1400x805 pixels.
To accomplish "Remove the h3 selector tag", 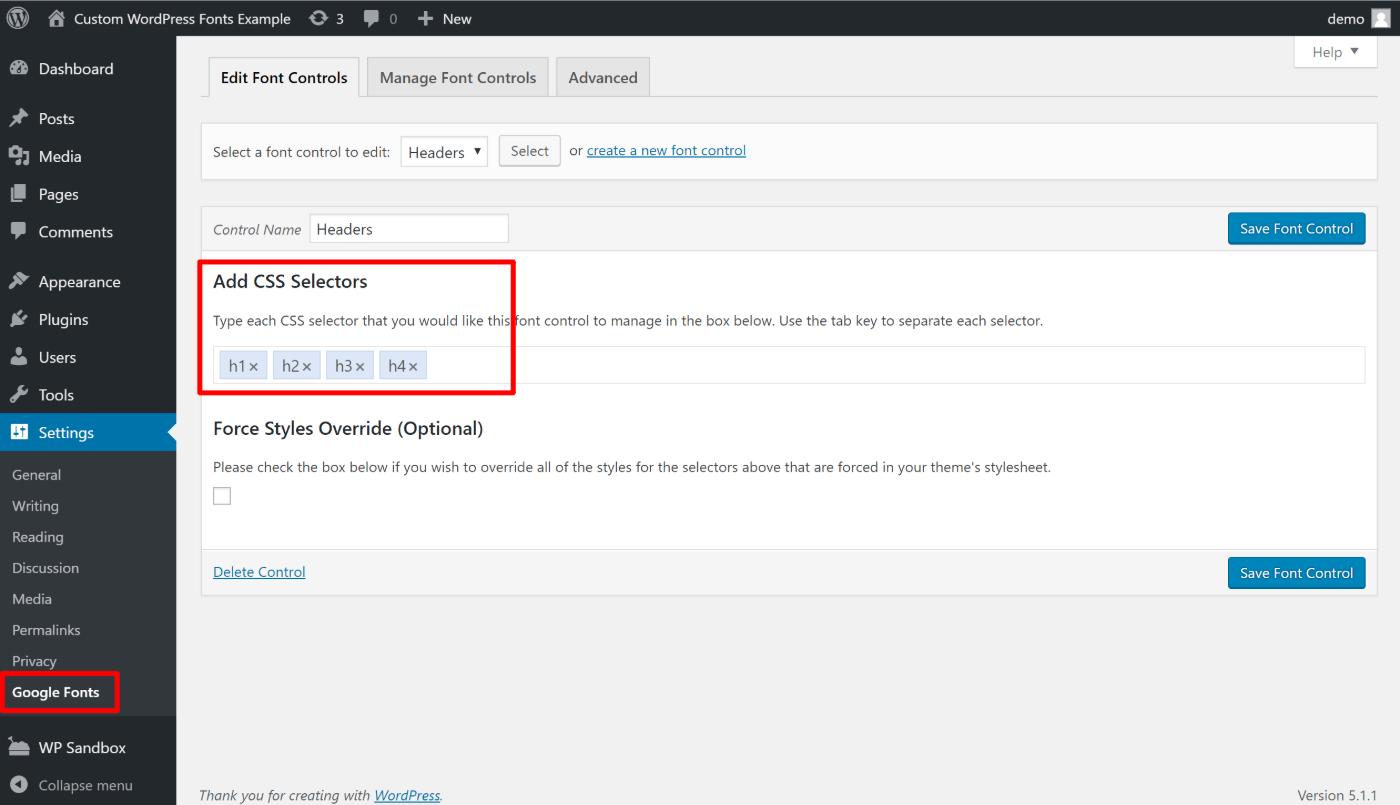I will 360,365.
